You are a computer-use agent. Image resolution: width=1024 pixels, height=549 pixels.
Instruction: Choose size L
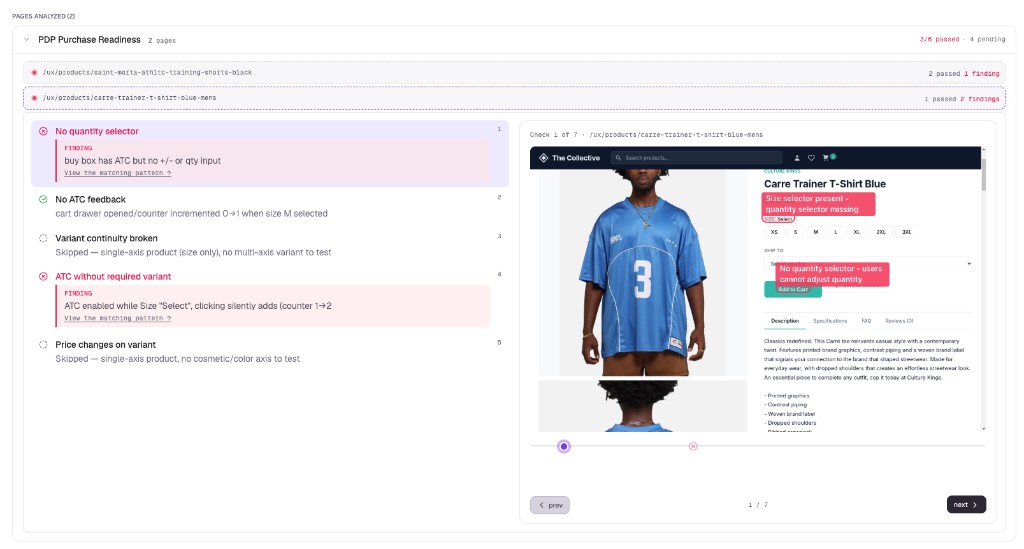pyautogui.click(x=835, y=232)
